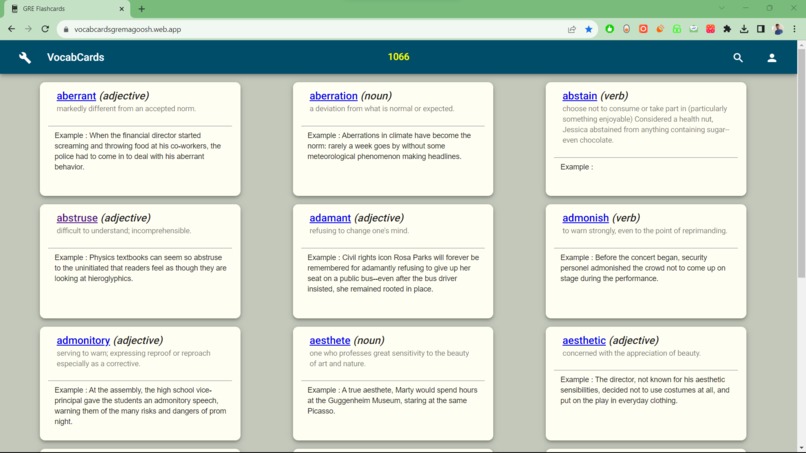Open the Chrome profile avatar

[x=778, y=29]
